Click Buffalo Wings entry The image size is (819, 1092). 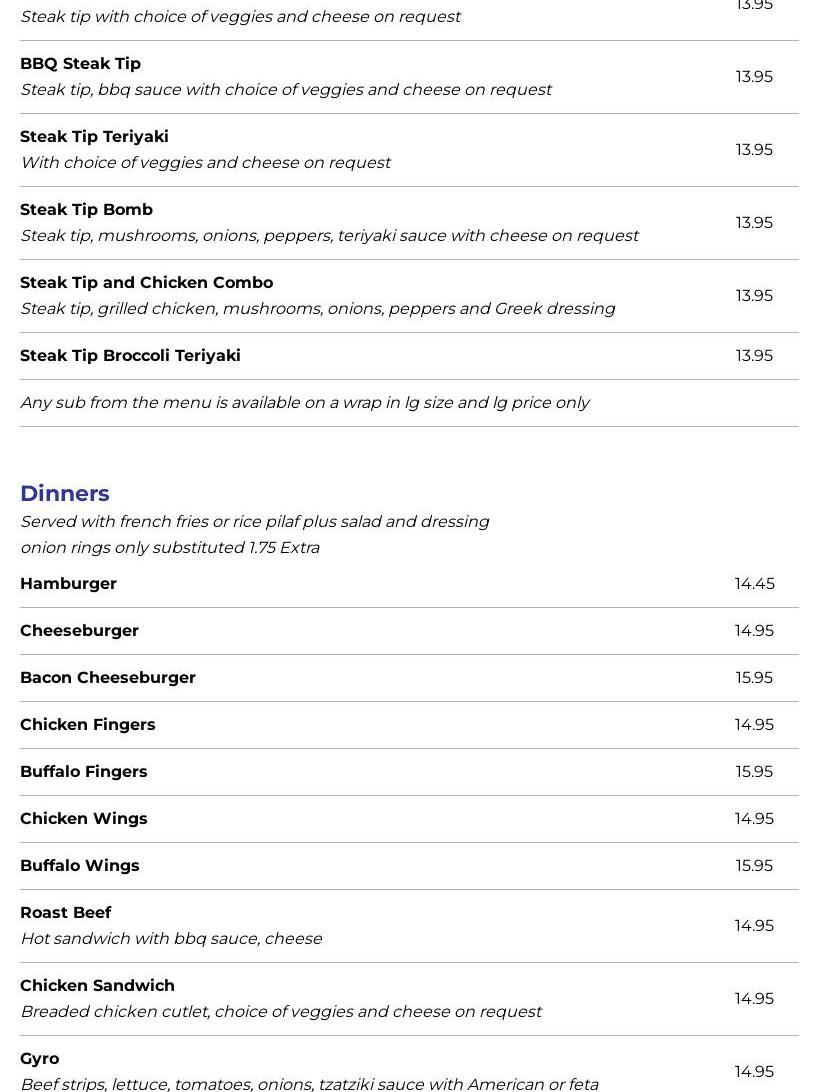click(x=80, y=866)
